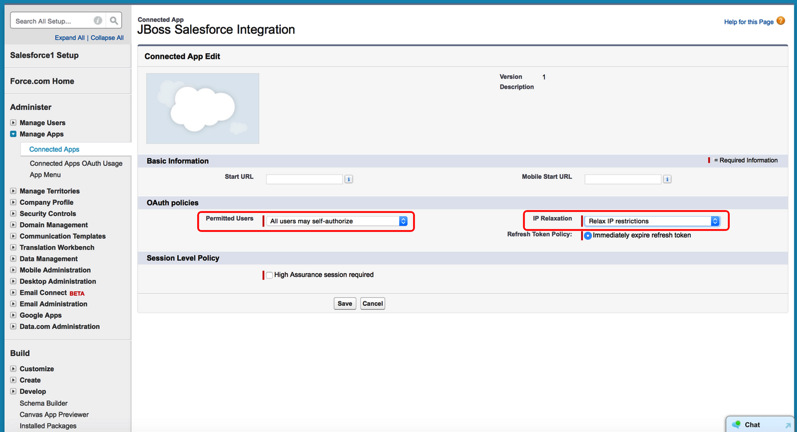Open the Chat panel
The height and width of the screenshot is (432, 797).
coord(759,424)
